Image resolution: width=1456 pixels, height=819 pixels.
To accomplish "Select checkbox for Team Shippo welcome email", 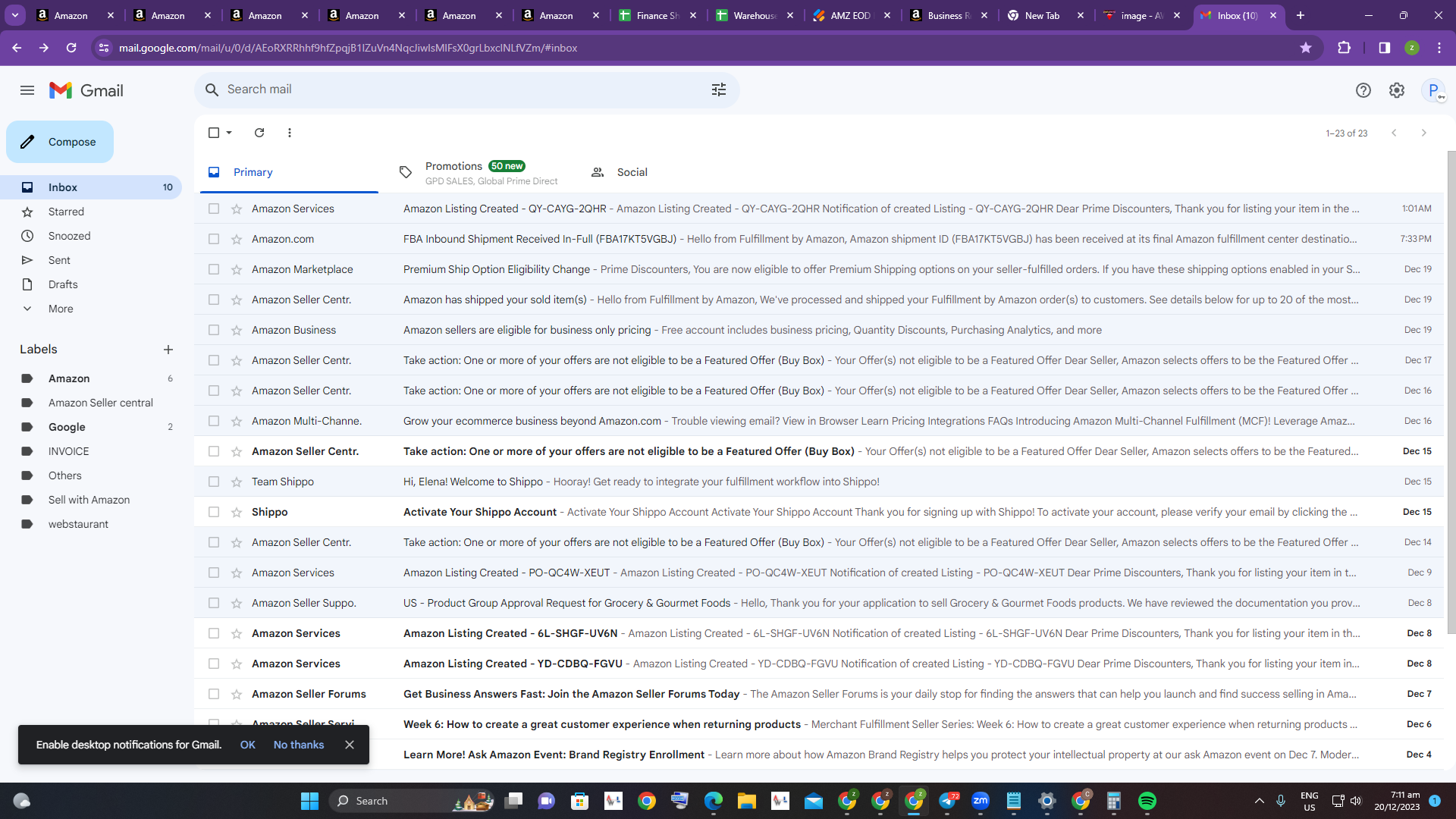I will click(214, 482).
